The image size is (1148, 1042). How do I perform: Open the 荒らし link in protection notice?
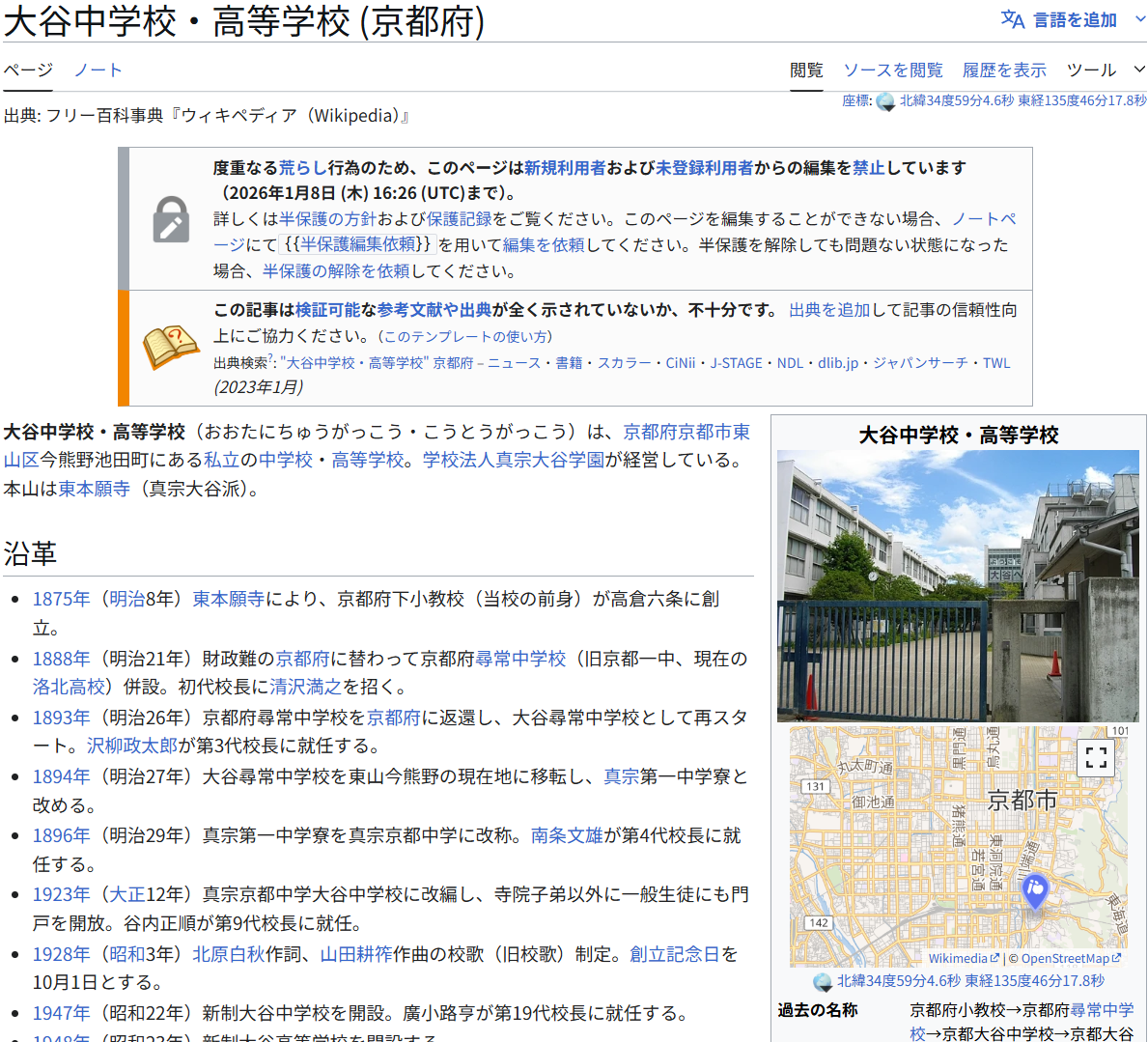coord(303,168)
